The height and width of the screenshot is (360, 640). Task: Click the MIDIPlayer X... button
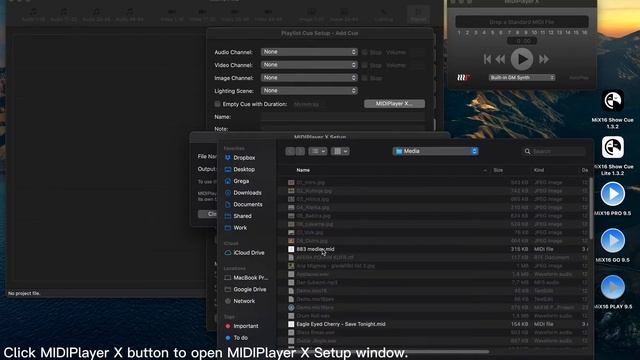[x=394, y=104]
